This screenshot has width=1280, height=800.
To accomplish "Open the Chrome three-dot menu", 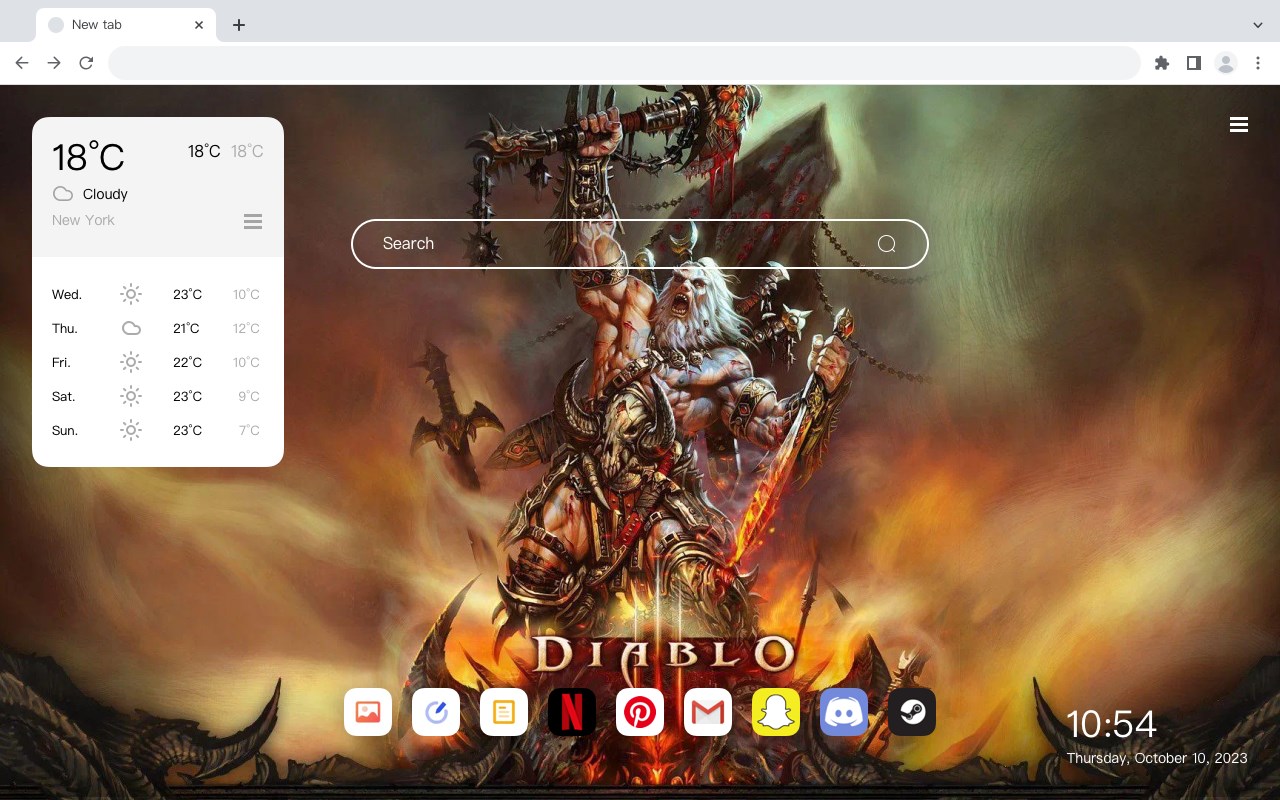I will coord(1258,63).
